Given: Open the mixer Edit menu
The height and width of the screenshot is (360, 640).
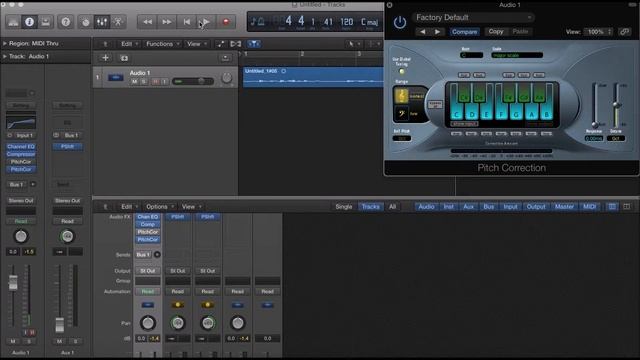Looking at the screenshot, I should pos(129,207).
